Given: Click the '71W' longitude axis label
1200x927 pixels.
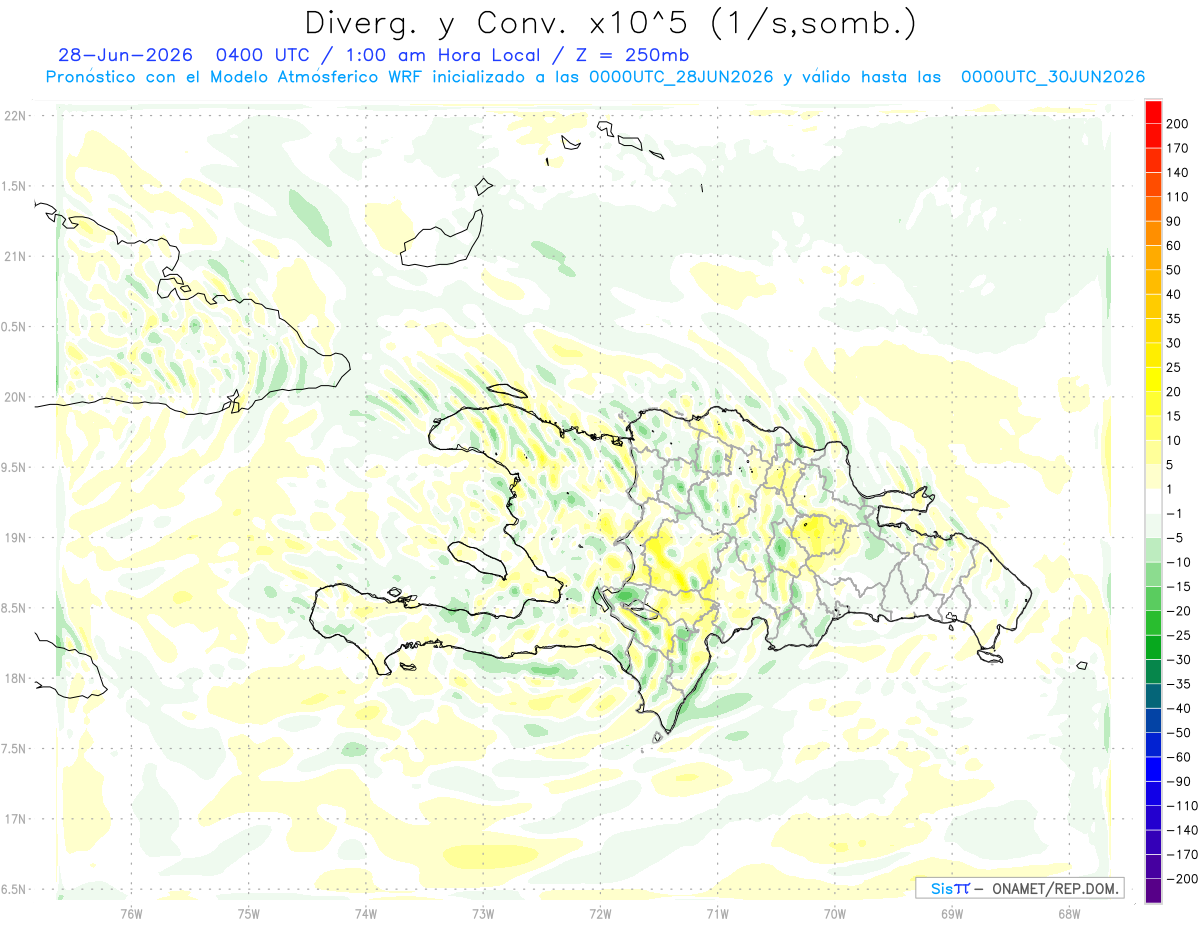Looking at the screenshot, I should [x=717, y=912].
